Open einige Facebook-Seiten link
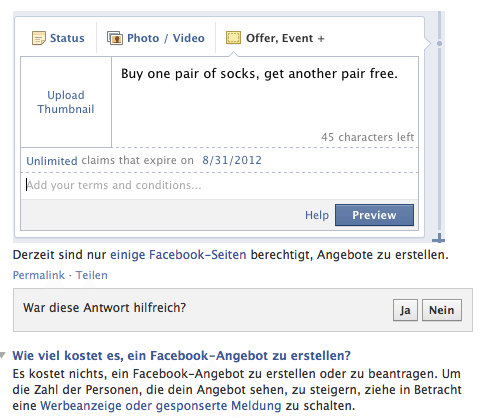Screen dimensions: 481x418 178,255
